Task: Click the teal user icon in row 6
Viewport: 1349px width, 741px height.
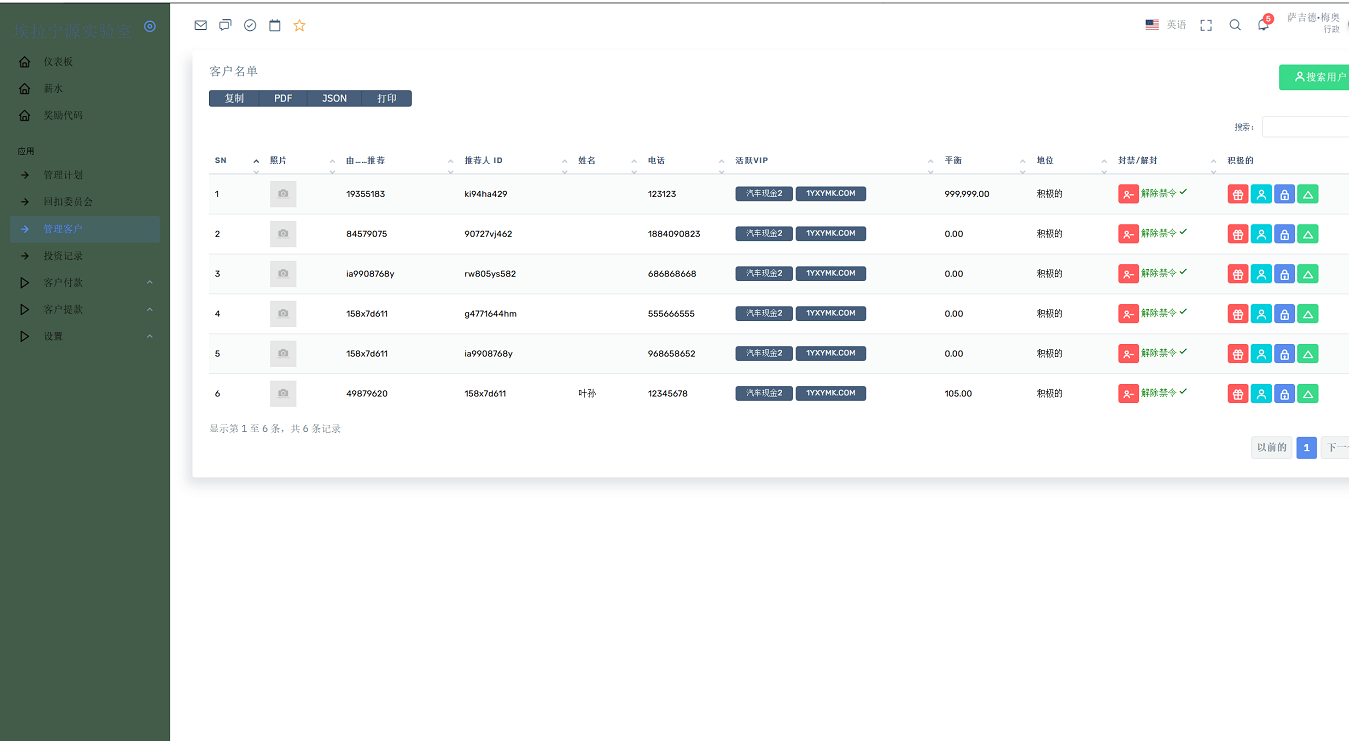Action: [1261, 394]
